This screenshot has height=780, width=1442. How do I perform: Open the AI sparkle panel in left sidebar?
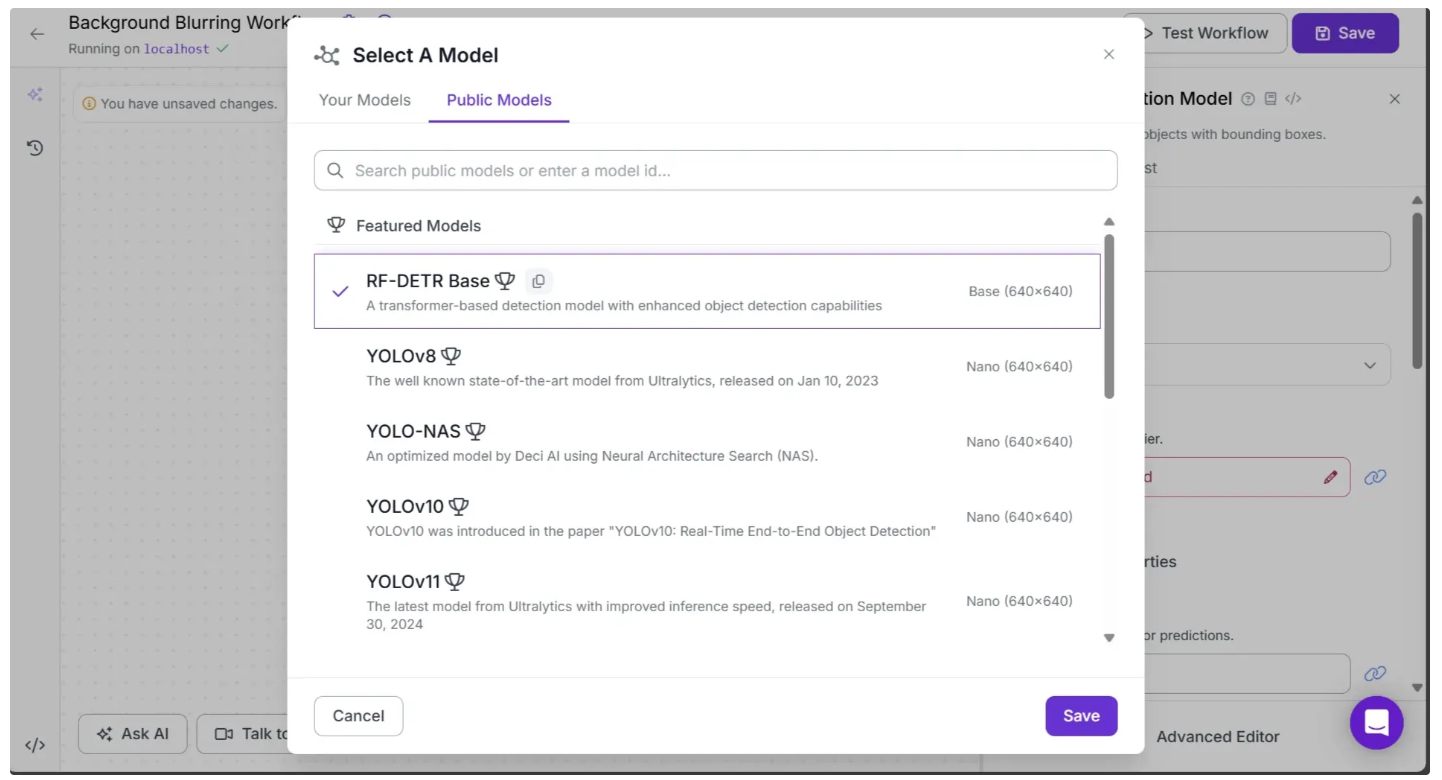35,95
